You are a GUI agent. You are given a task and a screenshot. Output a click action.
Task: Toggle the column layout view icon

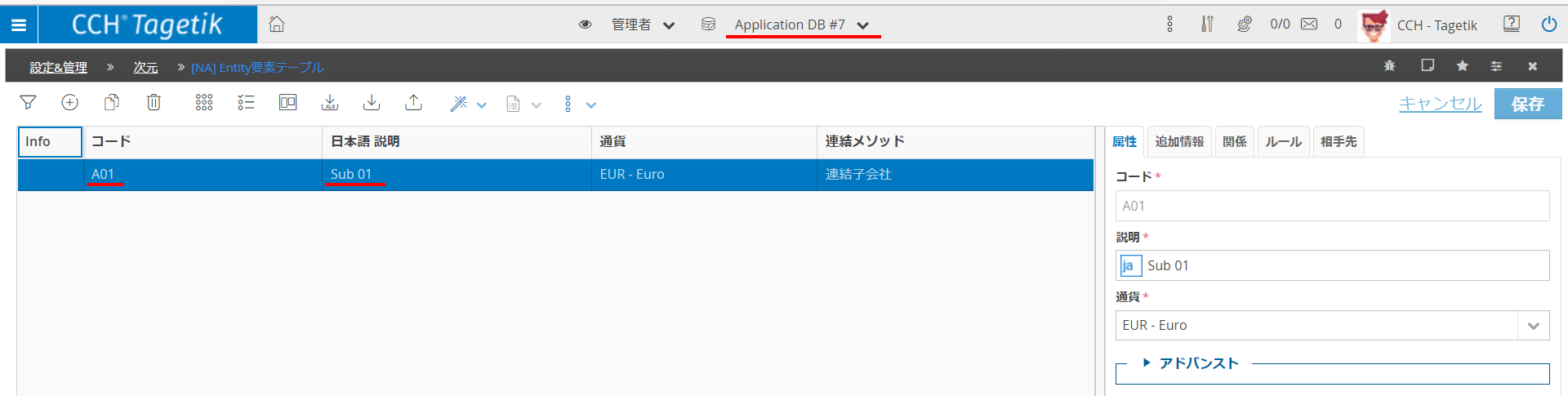coord(287,103)
